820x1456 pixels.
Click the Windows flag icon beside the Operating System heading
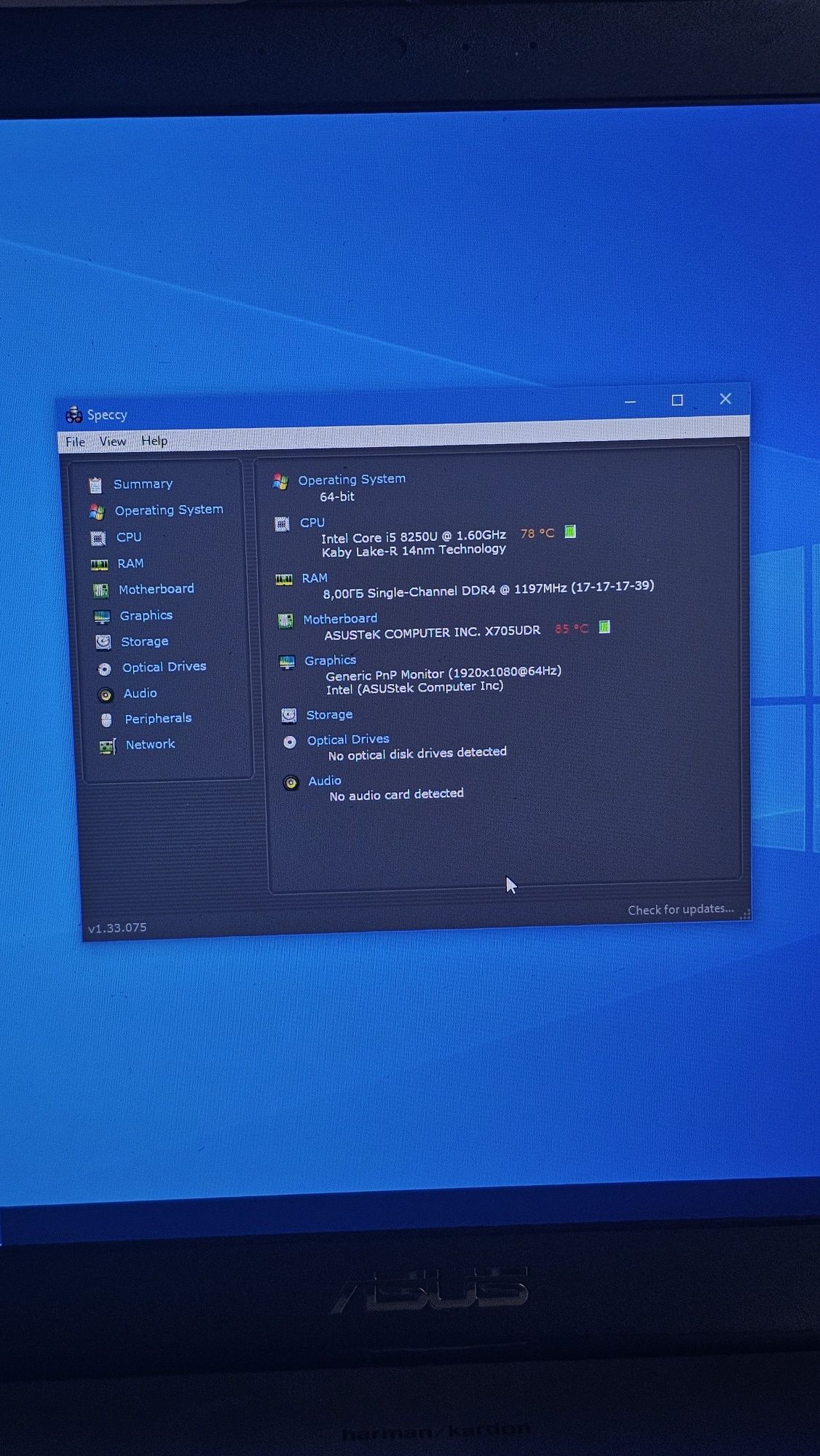[x=280, y=481]
